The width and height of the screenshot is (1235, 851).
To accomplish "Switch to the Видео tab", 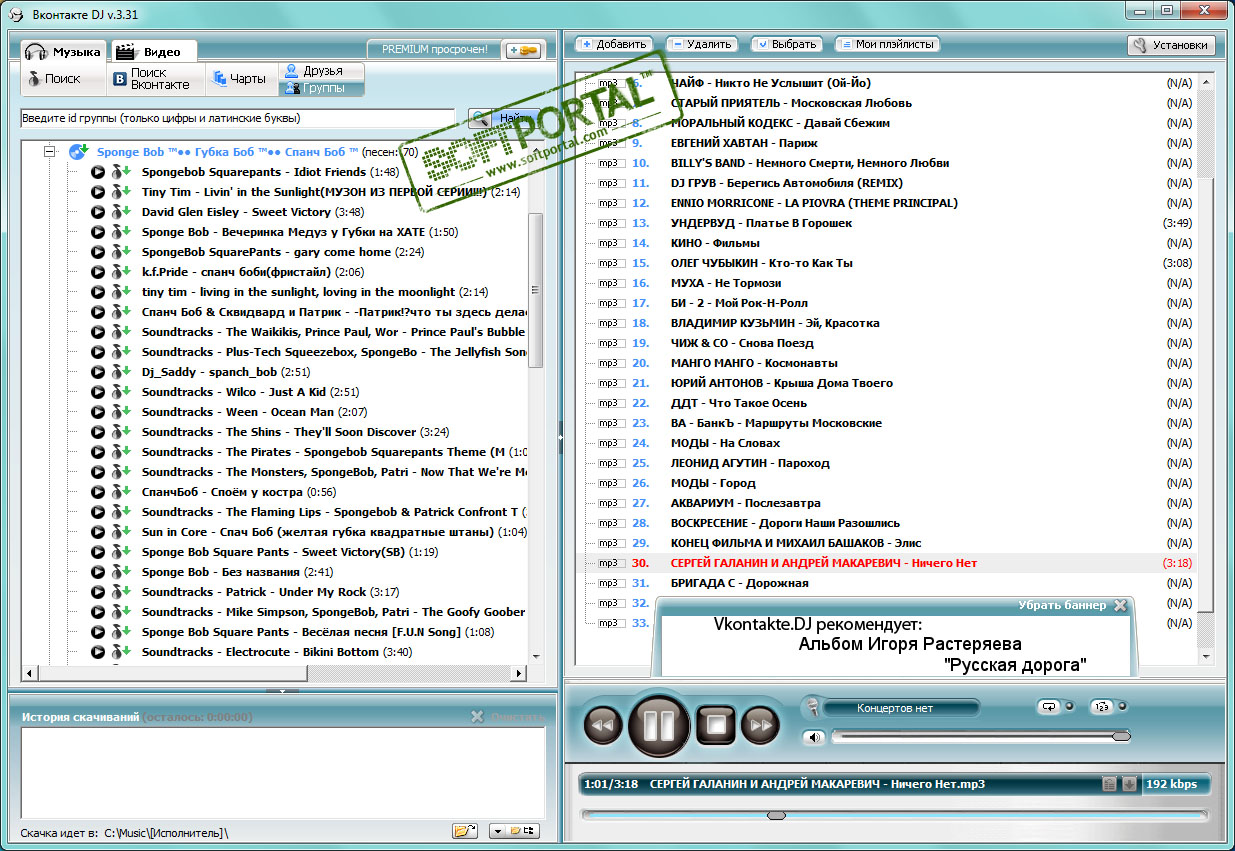I will (x=152, y=51).
